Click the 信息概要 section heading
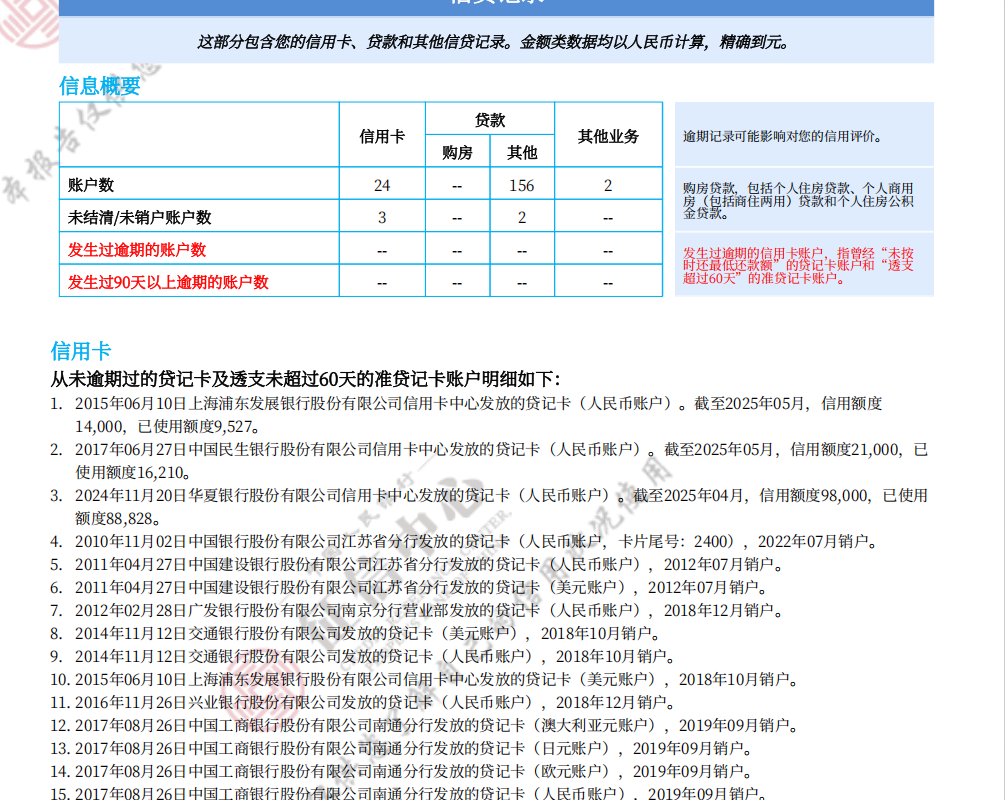 click(x=99, y=86)
